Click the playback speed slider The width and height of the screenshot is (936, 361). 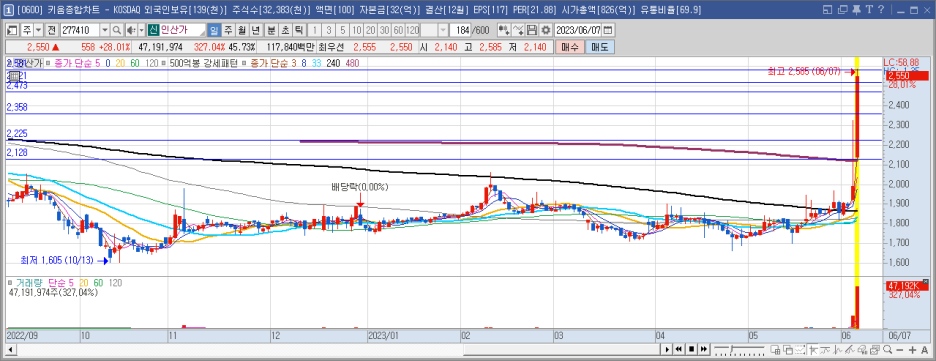coord(739,349)
